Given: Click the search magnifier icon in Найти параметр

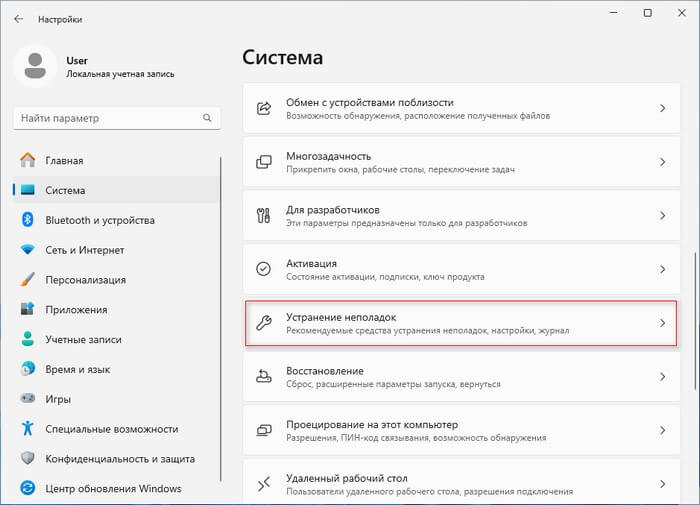Looking at the screenshot, I should [207, 118].
